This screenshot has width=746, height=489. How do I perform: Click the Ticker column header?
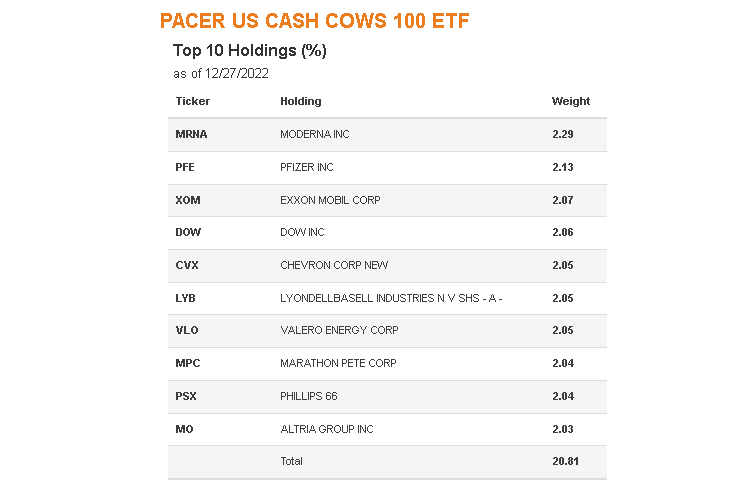coord(193,101)
